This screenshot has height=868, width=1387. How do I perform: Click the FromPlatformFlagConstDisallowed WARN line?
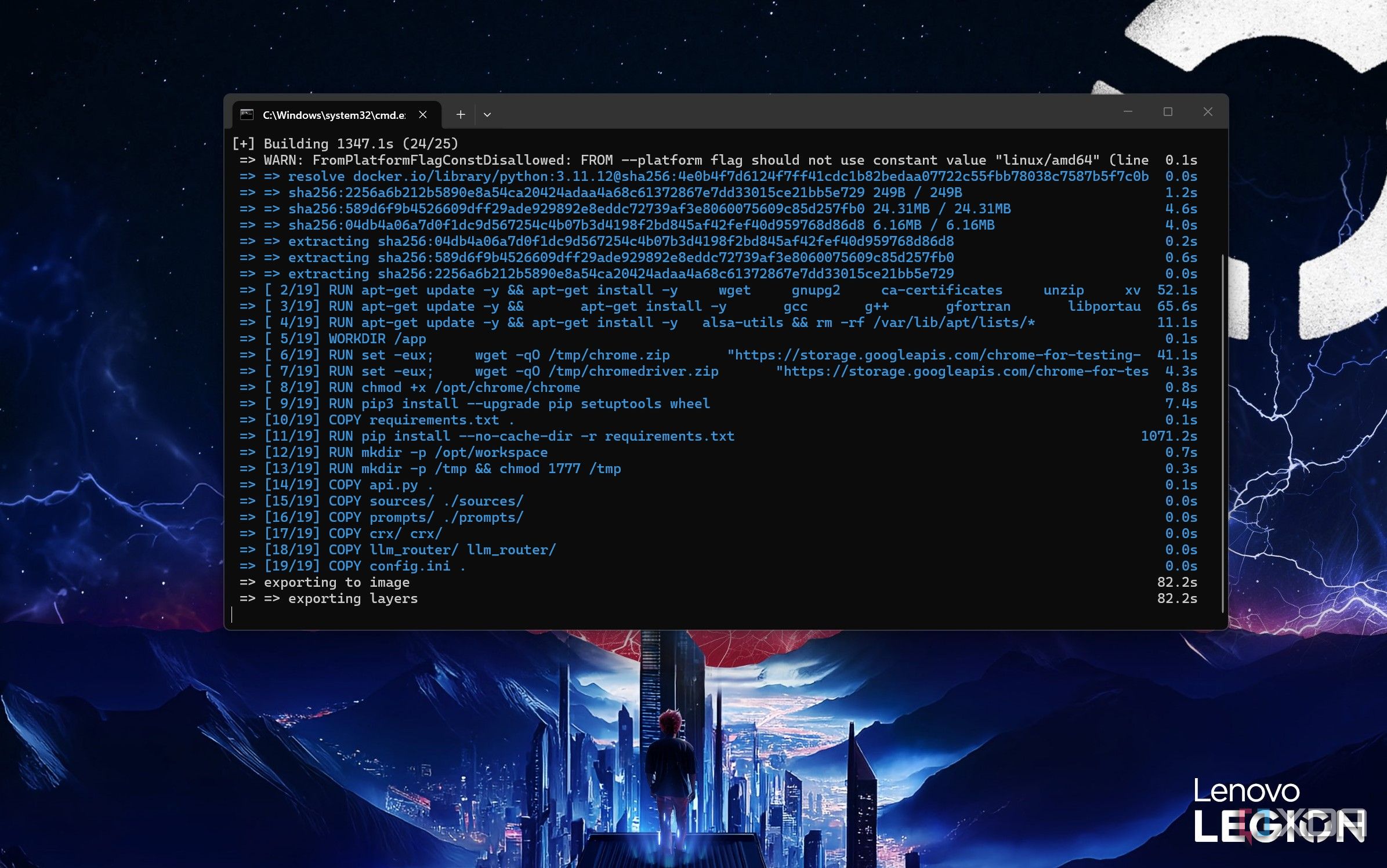click(x=715, y=160)
